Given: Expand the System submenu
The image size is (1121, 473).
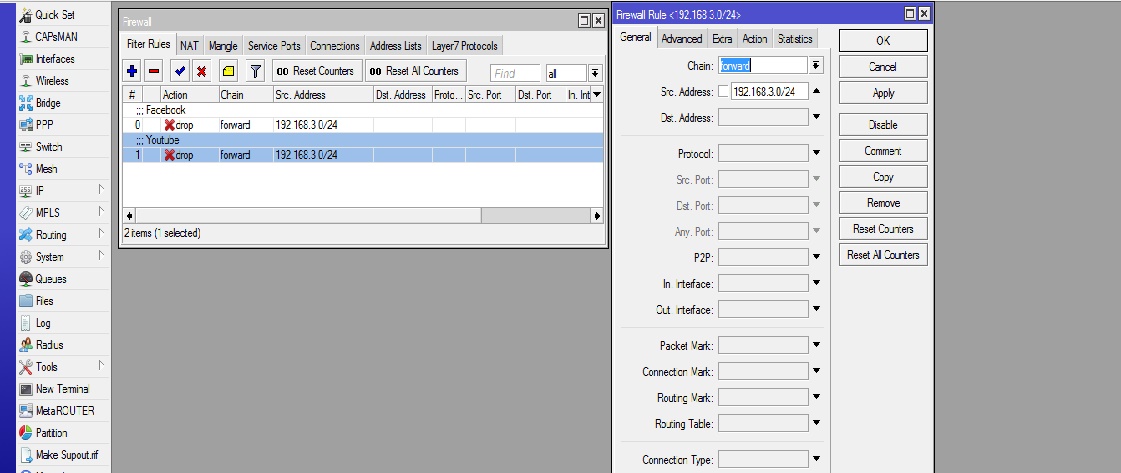Looking at the screenshot, I should point(101,257).
